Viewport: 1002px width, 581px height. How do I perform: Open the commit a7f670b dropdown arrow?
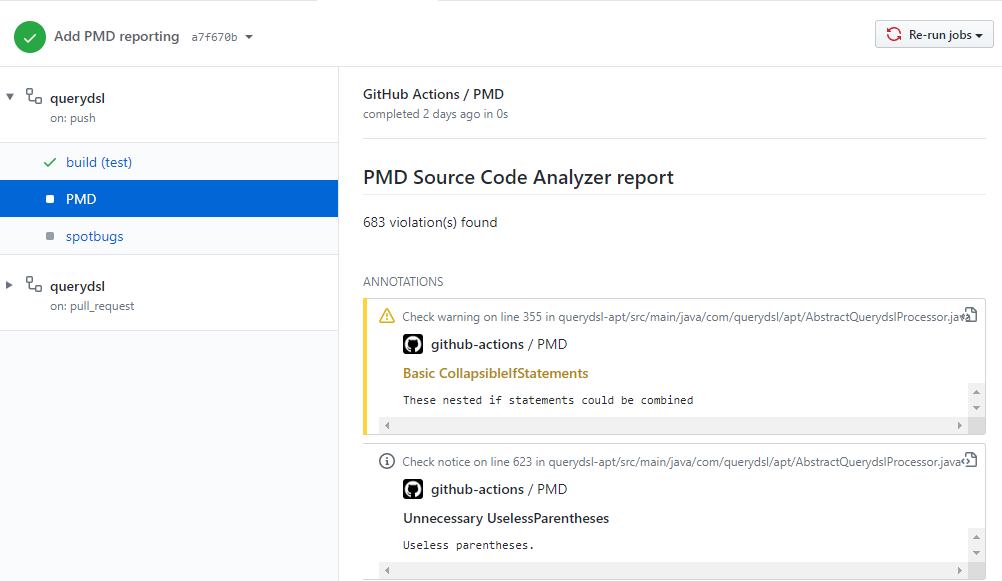click(249, 37)
